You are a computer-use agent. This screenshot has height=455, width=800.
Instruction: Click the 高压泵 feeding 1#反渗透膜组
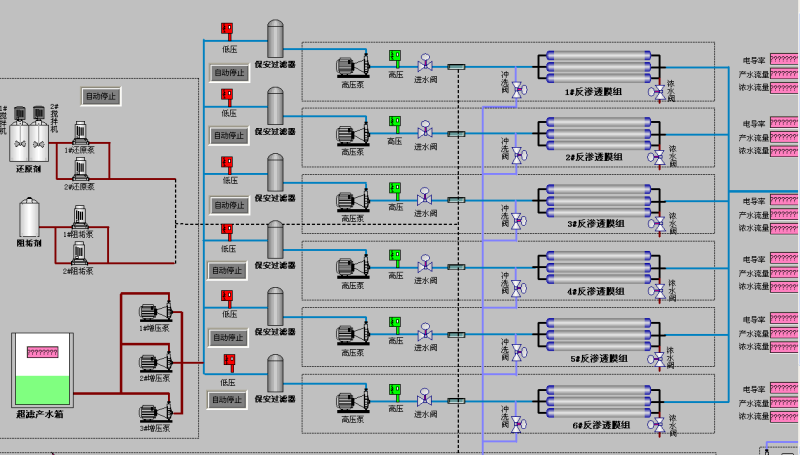click(x=350, y=65)
